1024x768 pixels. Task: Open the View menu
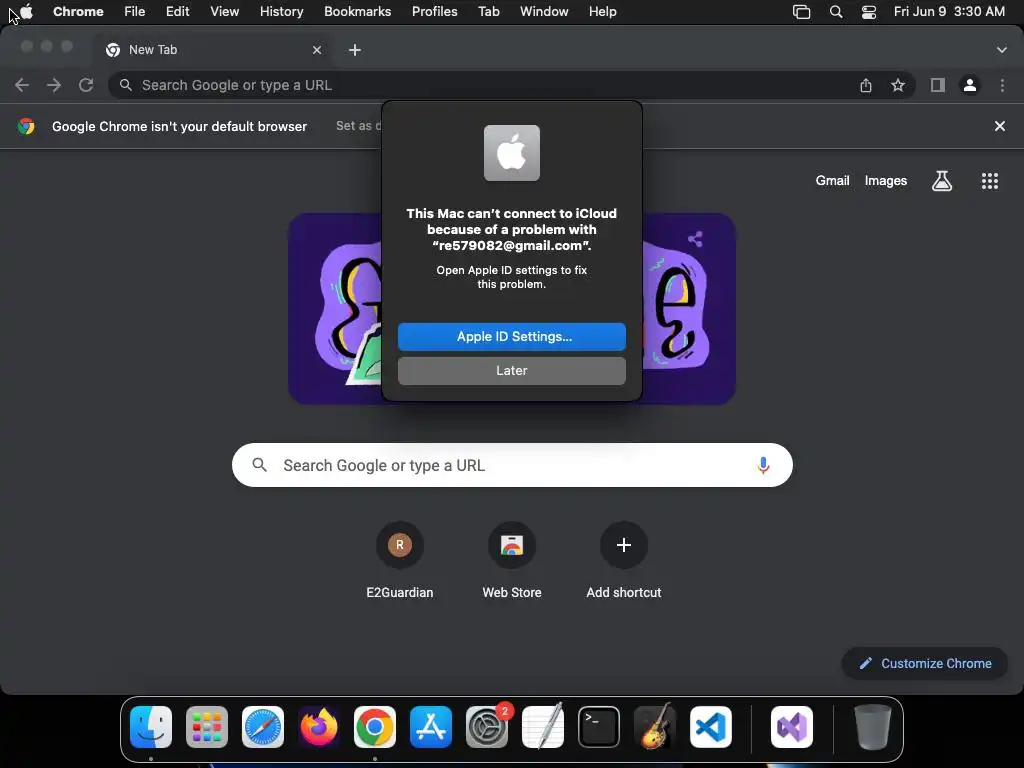click(x=225, y=12)
